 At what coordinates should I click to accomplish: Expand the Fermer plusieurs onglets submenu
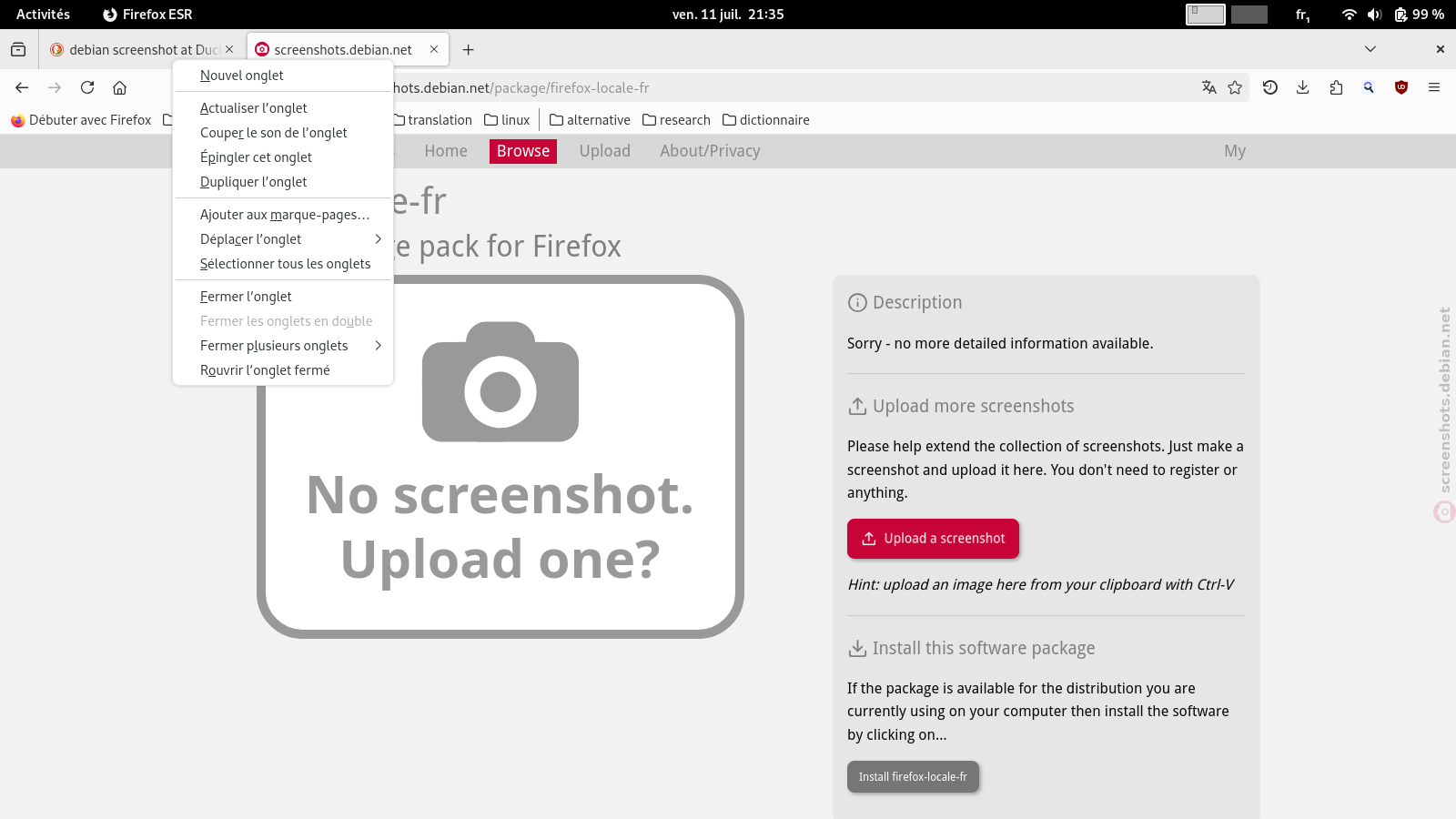tap(283, 346)
